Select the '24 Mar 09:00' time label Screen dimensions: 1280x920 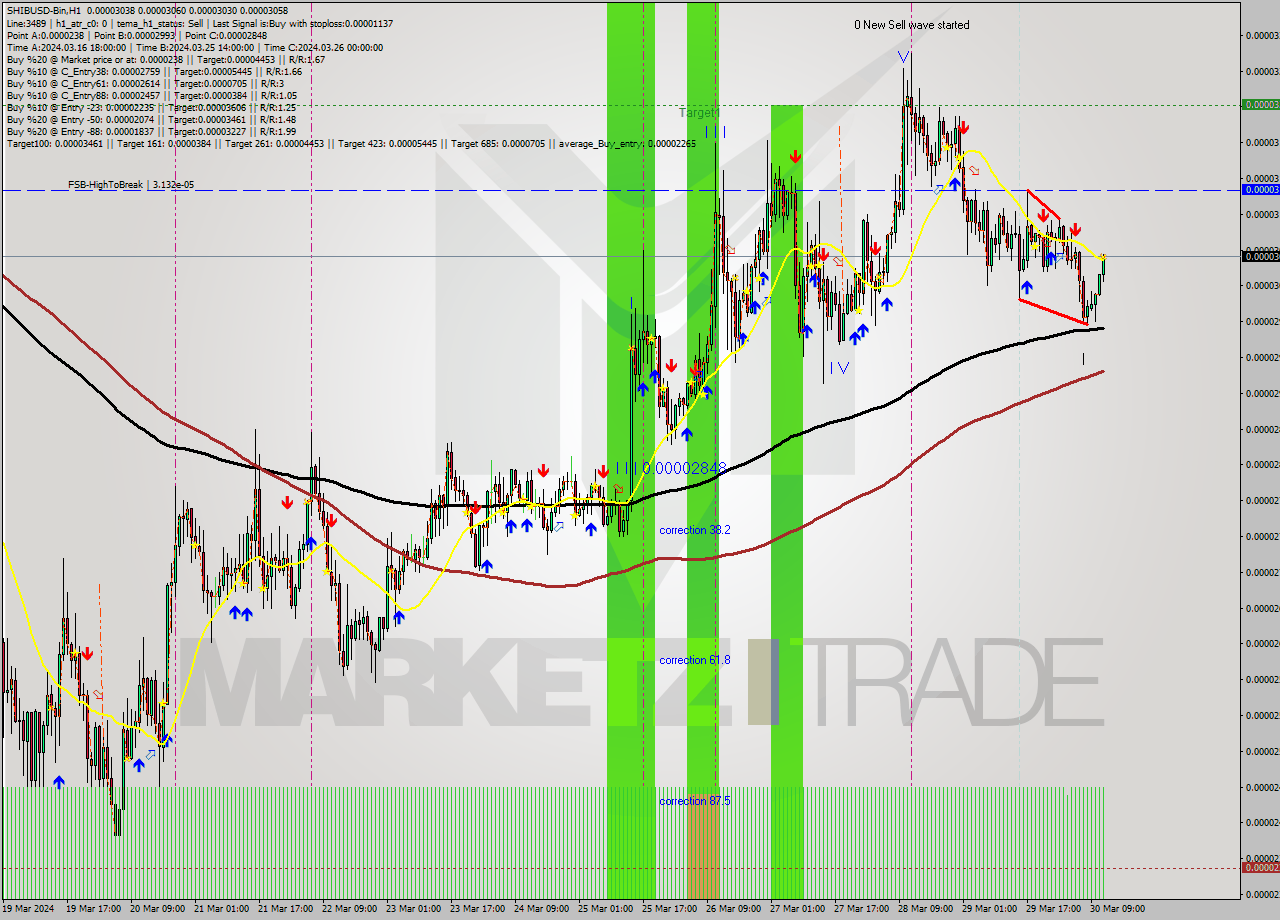tap(541, 909)
